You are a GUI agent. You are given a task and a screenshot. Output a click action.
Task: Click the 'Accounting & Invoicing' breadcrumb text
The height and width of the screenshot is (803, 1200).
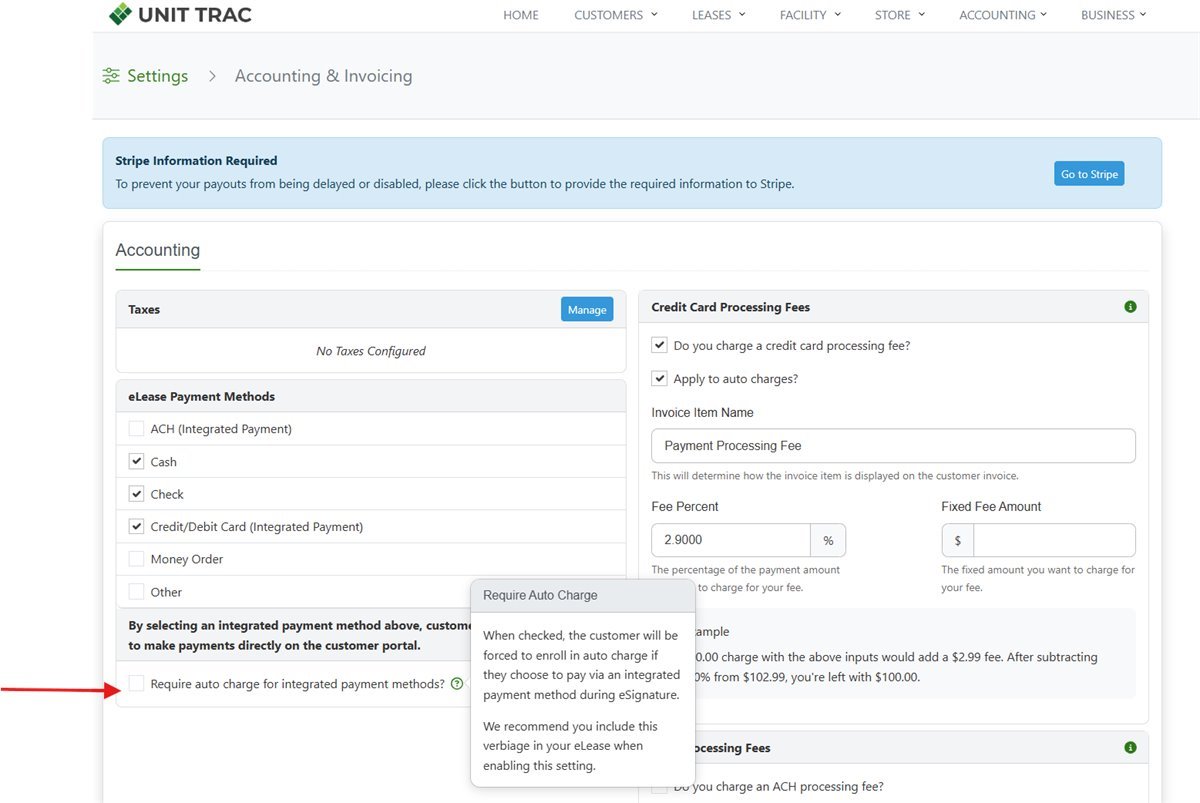323,76
